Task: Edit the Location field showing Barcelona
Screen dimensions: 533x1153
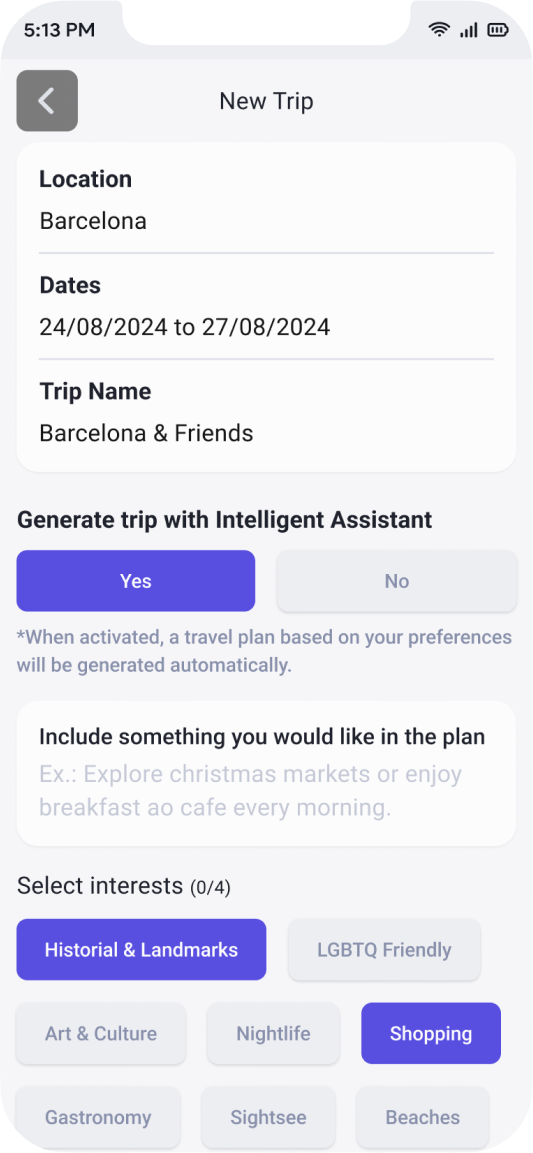Action: 266,200
